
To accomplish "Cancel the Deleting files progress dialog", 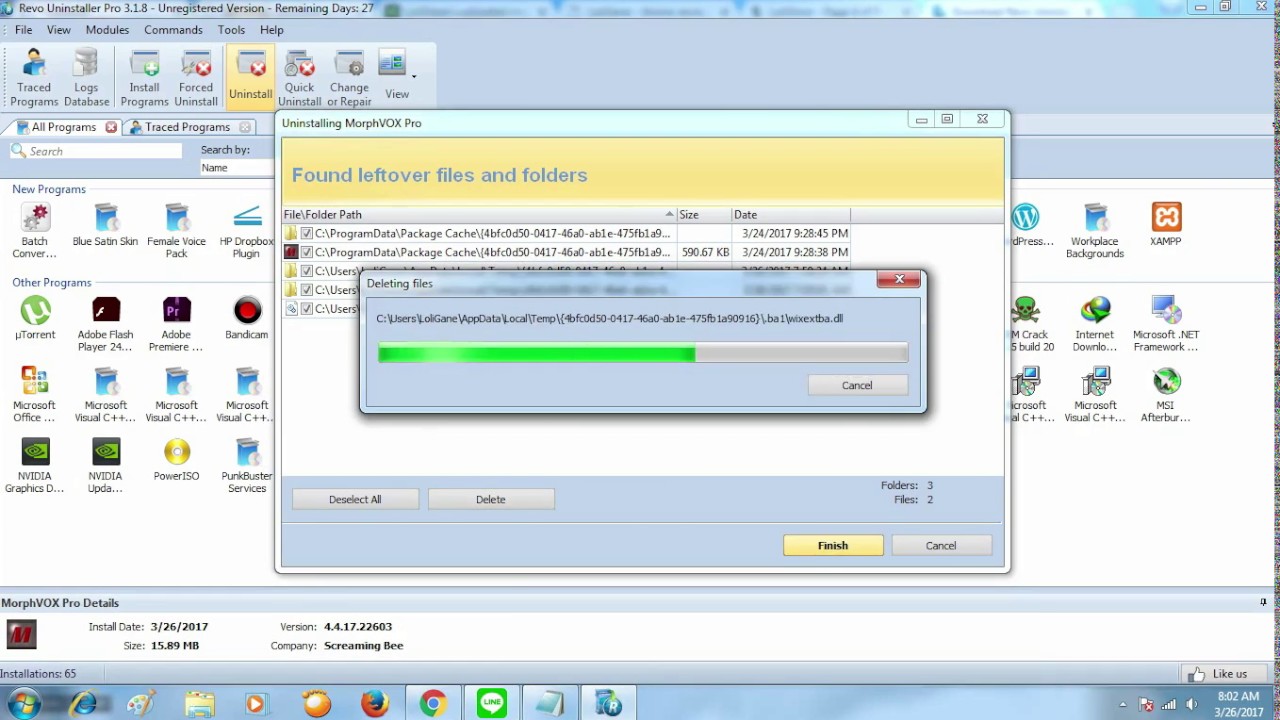I will click(x=857, y=385).
